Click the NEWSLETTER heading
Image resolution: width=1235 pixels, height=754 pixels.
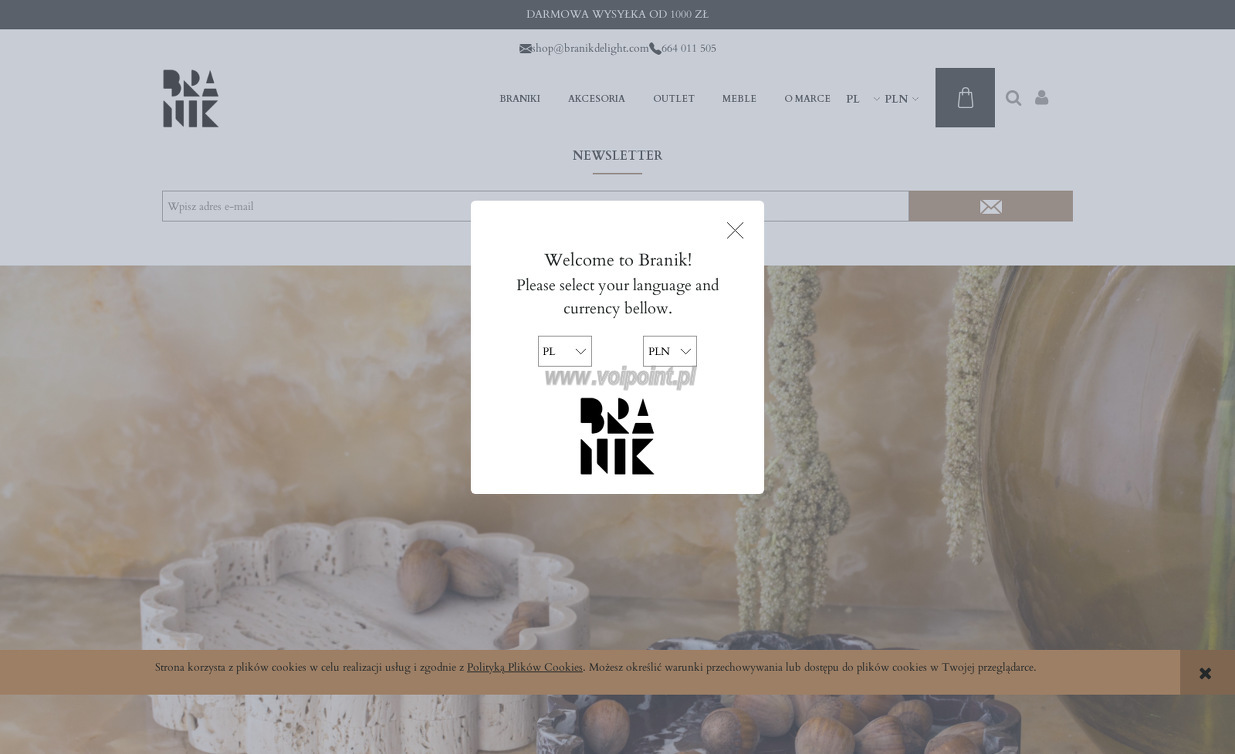(617, 156)
